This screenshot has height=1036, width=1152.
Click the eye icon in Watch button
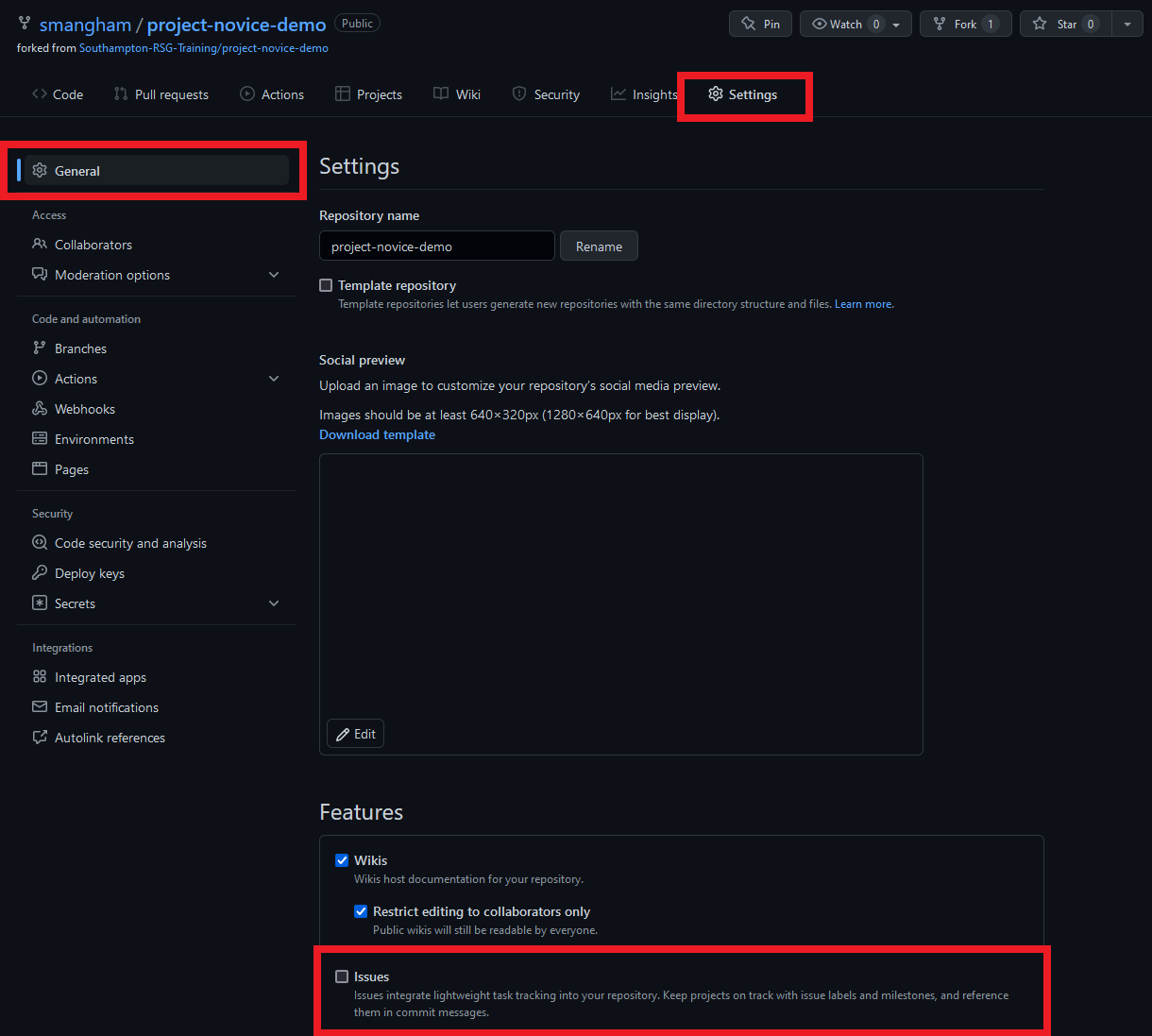click(819, 24)
